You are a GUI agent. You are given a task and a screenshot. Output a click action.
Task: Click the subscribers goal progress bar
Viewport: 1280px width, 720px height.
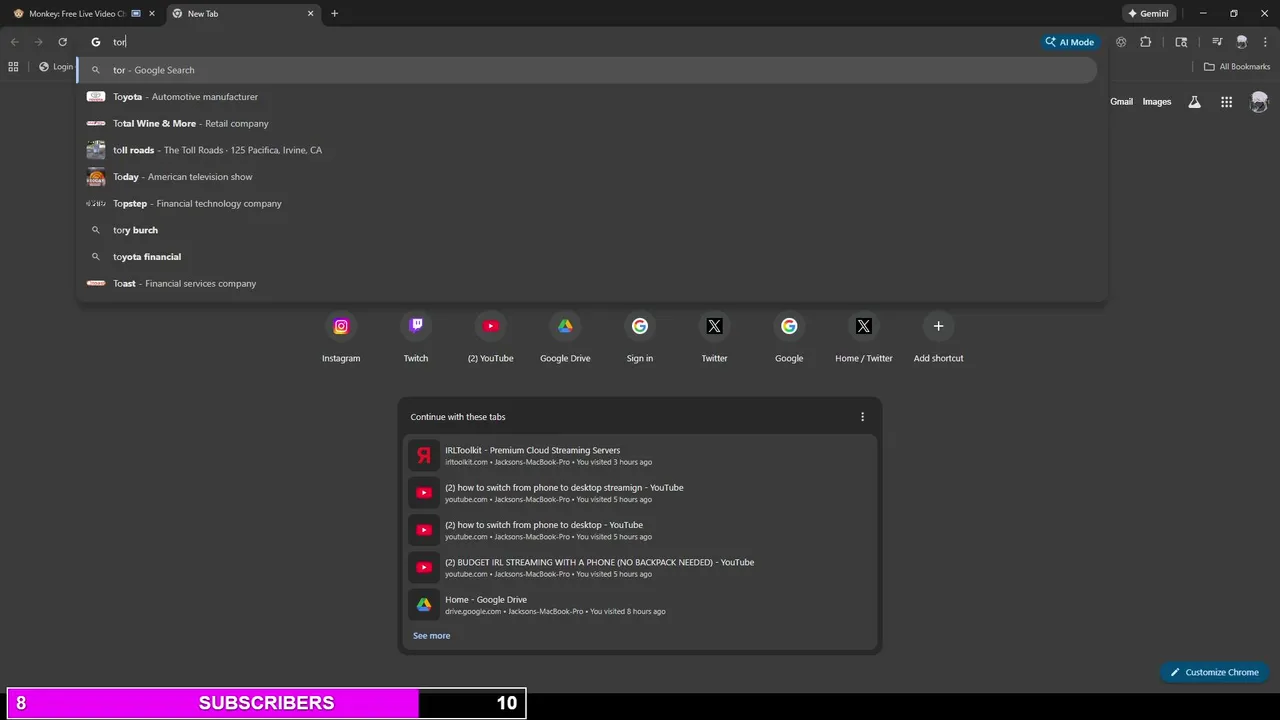tap(266, 703)
